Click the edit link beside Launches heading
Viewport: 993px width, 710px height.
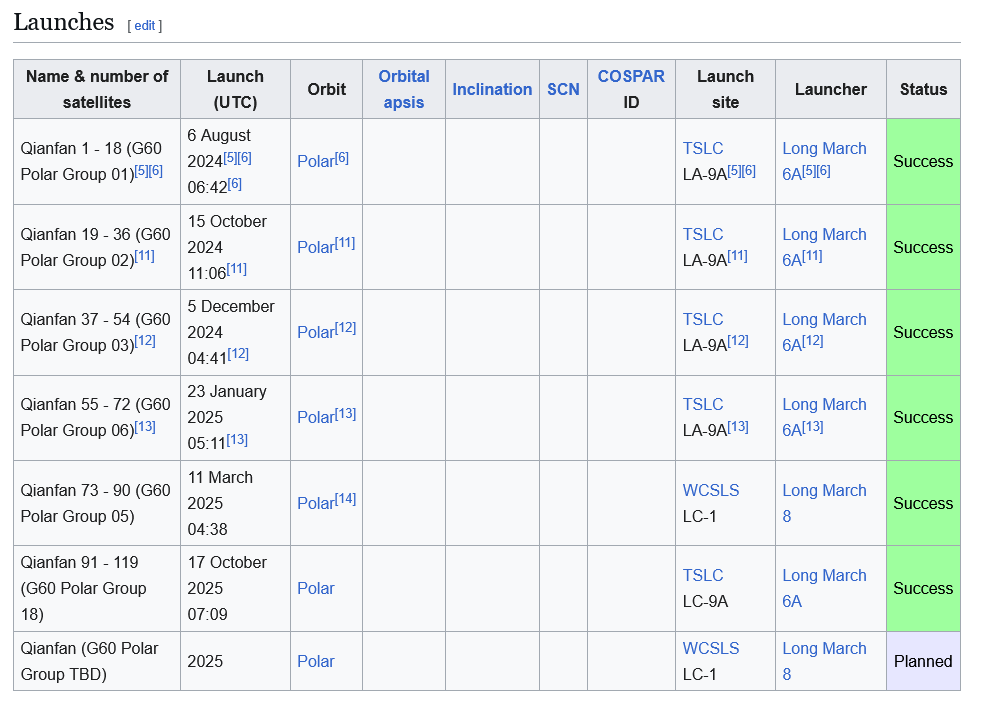[145, 26]
